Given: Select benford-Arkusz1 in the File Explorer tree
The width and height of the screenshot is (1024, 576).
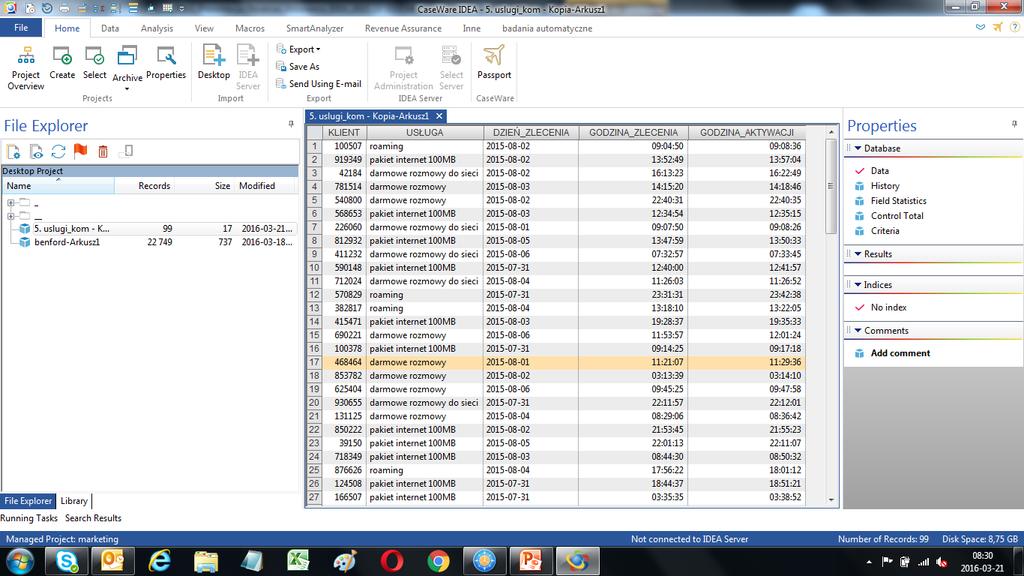Looking at the screenshot, I should [67, 242].
